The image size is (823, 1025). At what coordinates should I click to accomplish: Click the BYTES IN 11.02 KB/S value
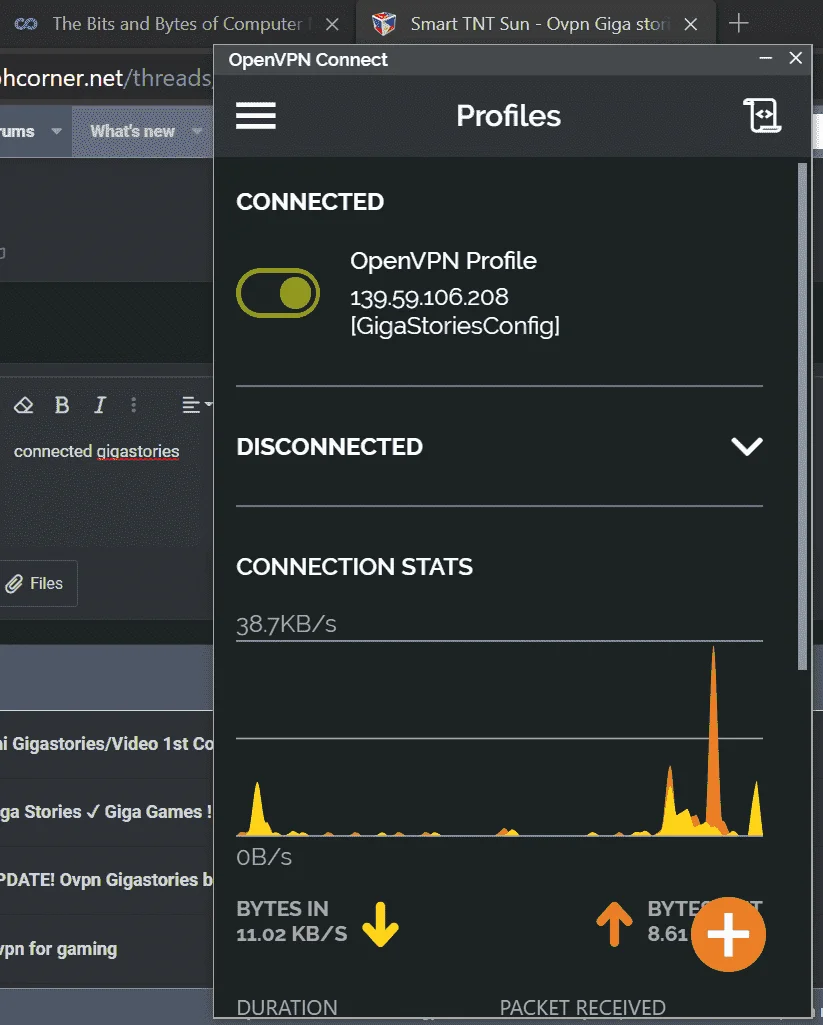point(292,934)
